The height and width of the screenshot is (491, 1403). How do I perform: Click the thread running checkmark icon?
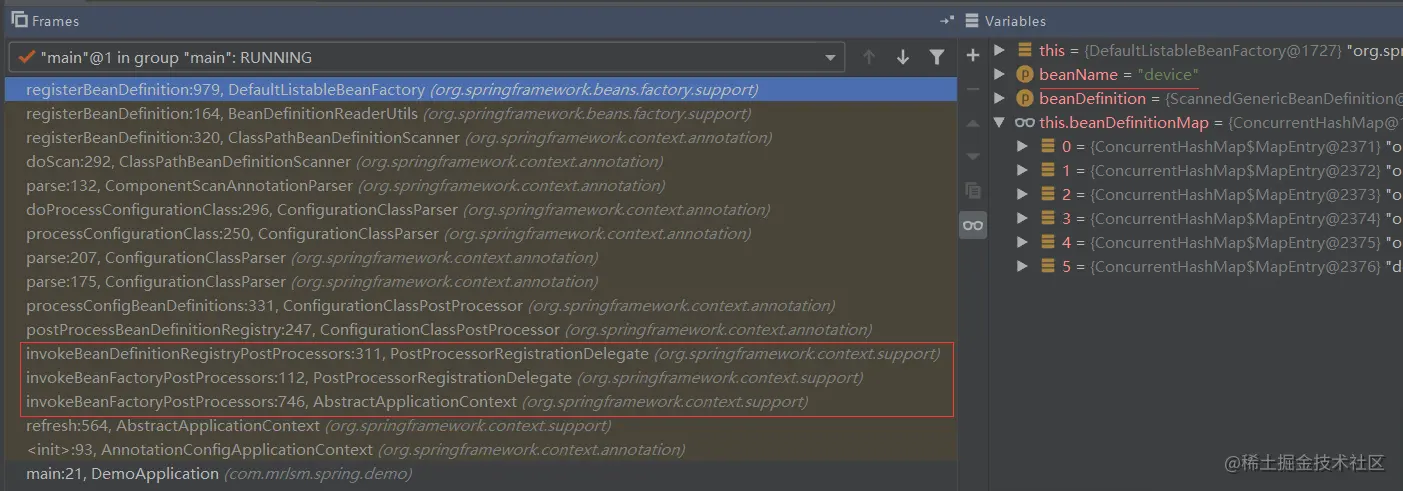tap(26, 58)
